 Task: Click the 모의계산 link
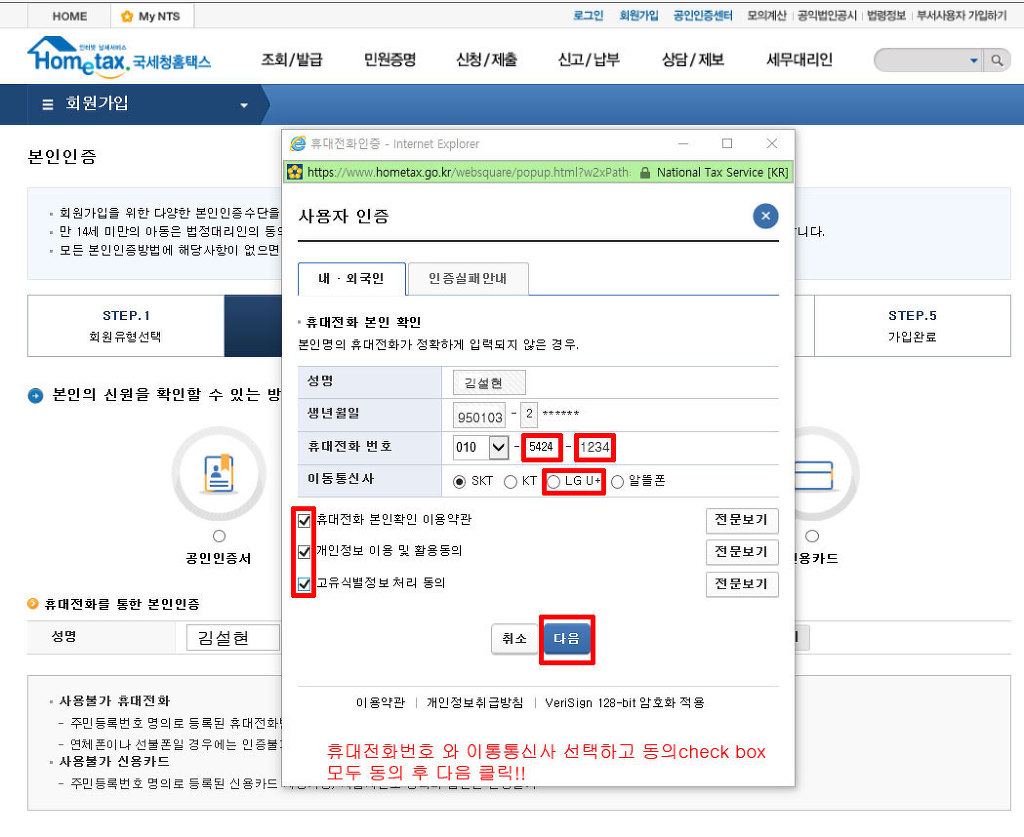coord(767,16)
